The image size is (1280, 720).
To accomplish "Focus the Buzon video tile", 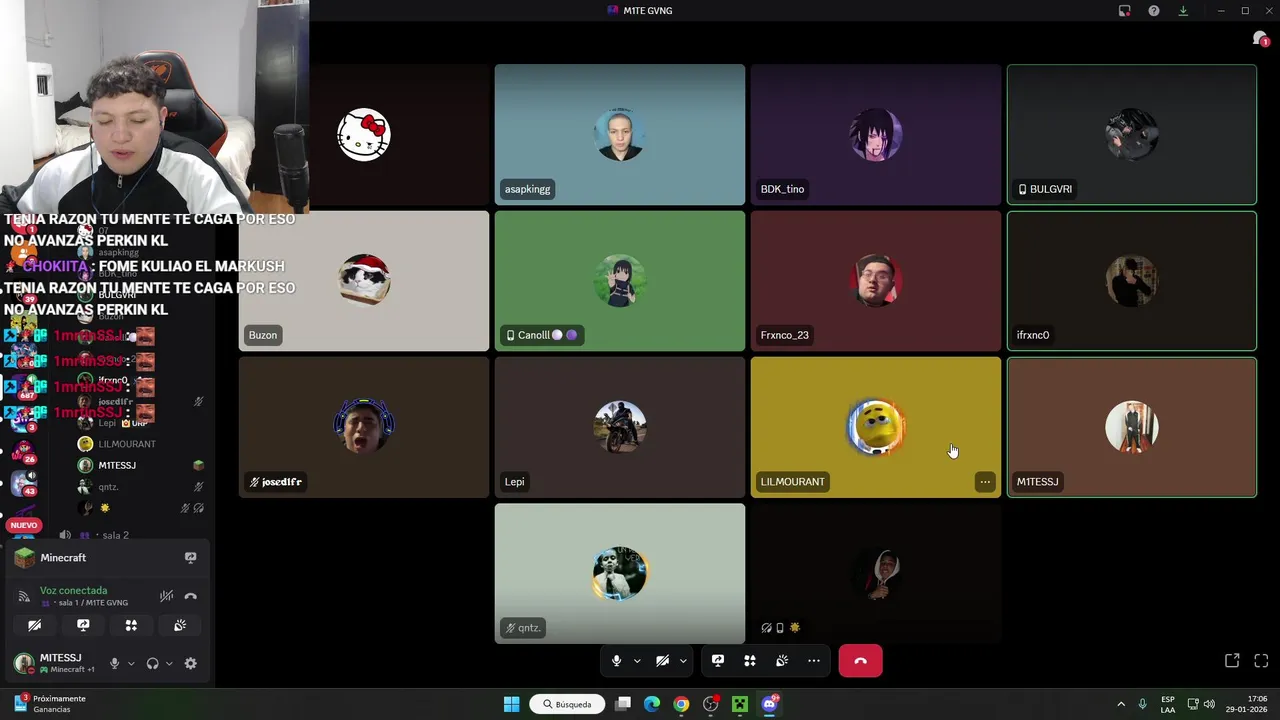I will click(364, 281).
